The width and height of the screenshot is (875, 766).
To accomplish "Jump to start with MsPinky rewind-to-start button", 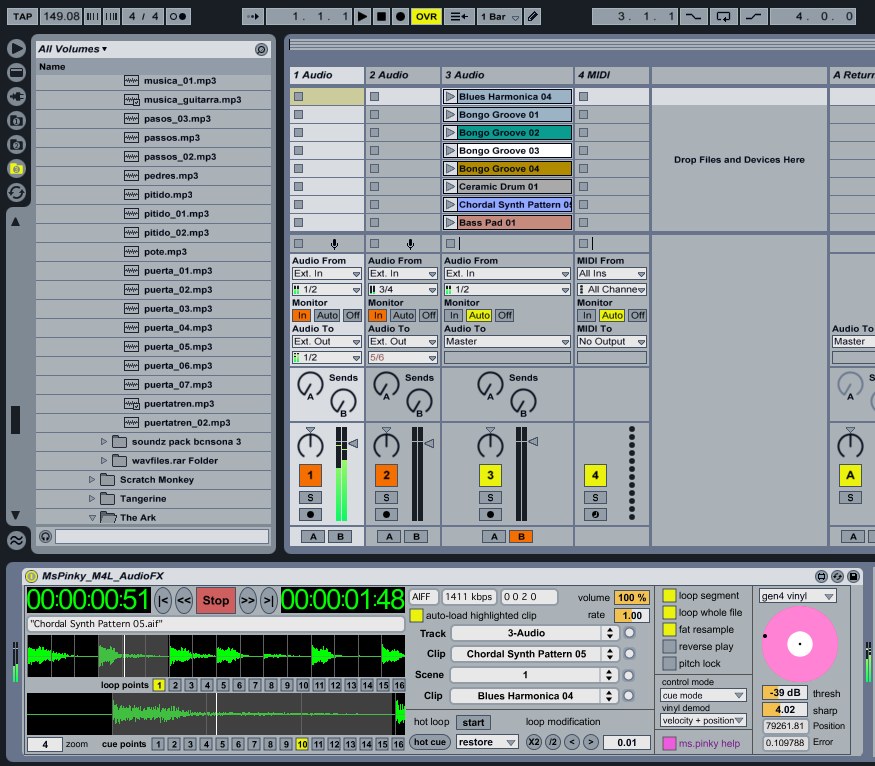I will pyautogui.click(x=162, y=600).
